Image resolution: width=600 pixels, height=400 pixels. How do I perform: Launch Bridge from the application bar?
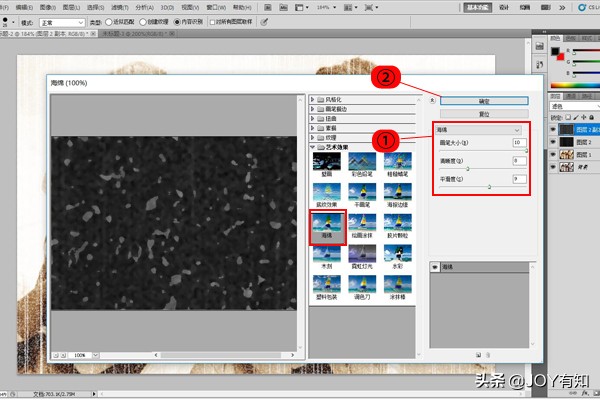268,7
